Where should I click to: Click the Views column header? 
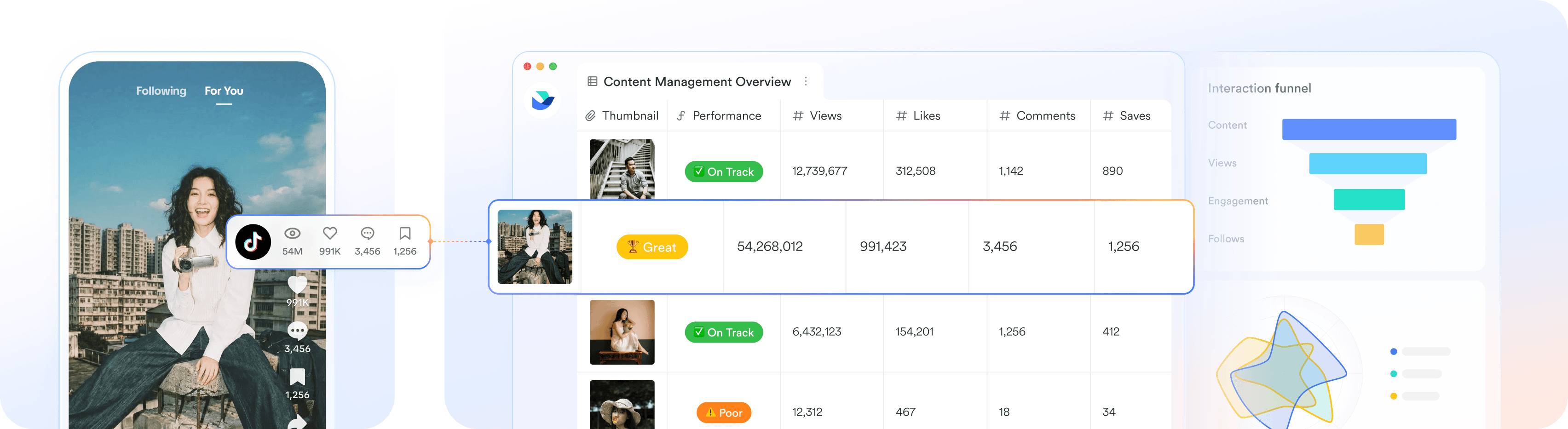coord(832,115)
